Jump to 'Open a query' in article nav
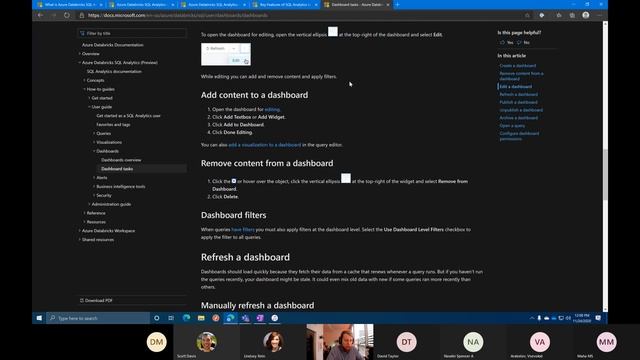This screenshot has width=640, height=360. (512, 126)
